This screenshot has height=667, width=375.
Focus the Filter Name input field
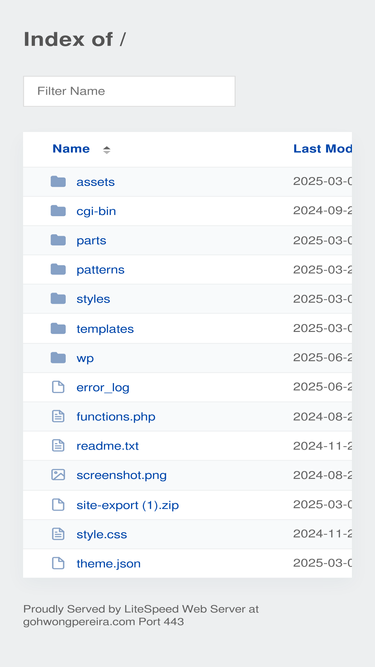pyautogui.click(x=129, y=91)
